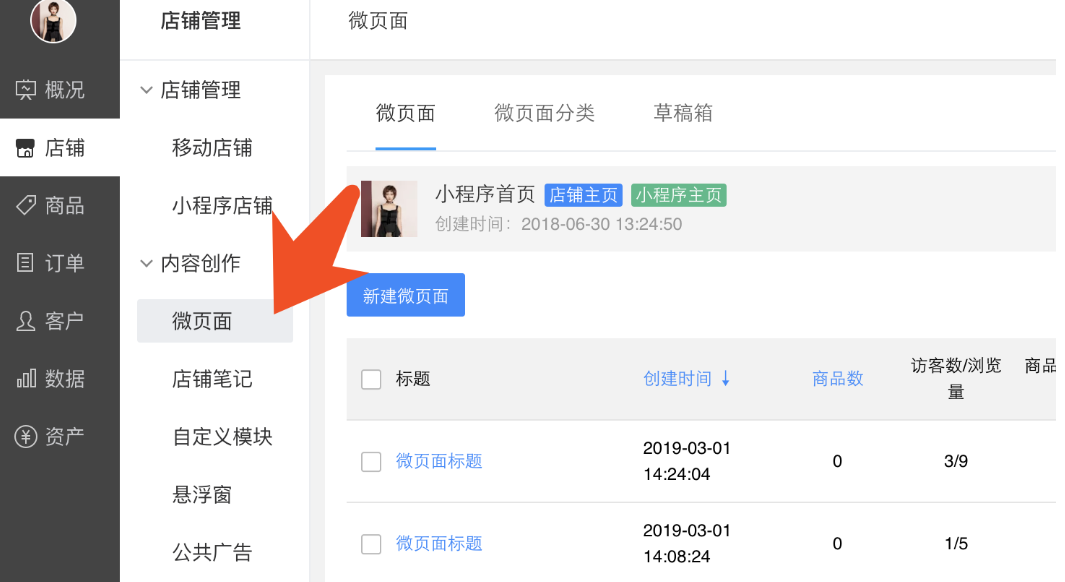Click the 小程序首页 thumbnail image
1065x582 pixels.
tap(389, 208)
